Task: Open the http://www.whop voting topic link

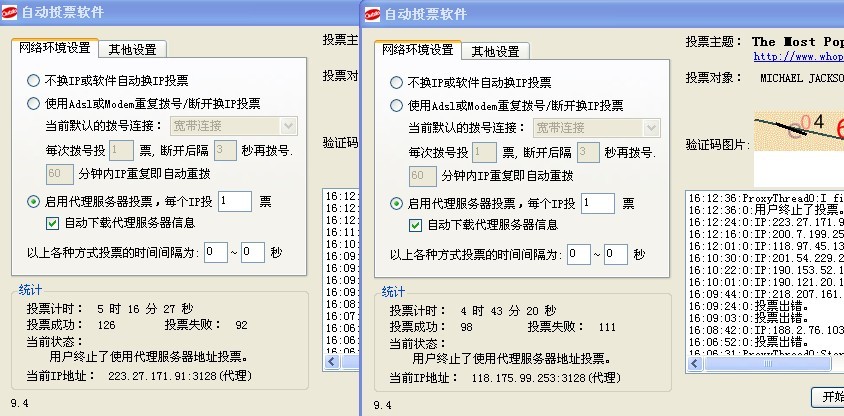Action: pos(798,57)
